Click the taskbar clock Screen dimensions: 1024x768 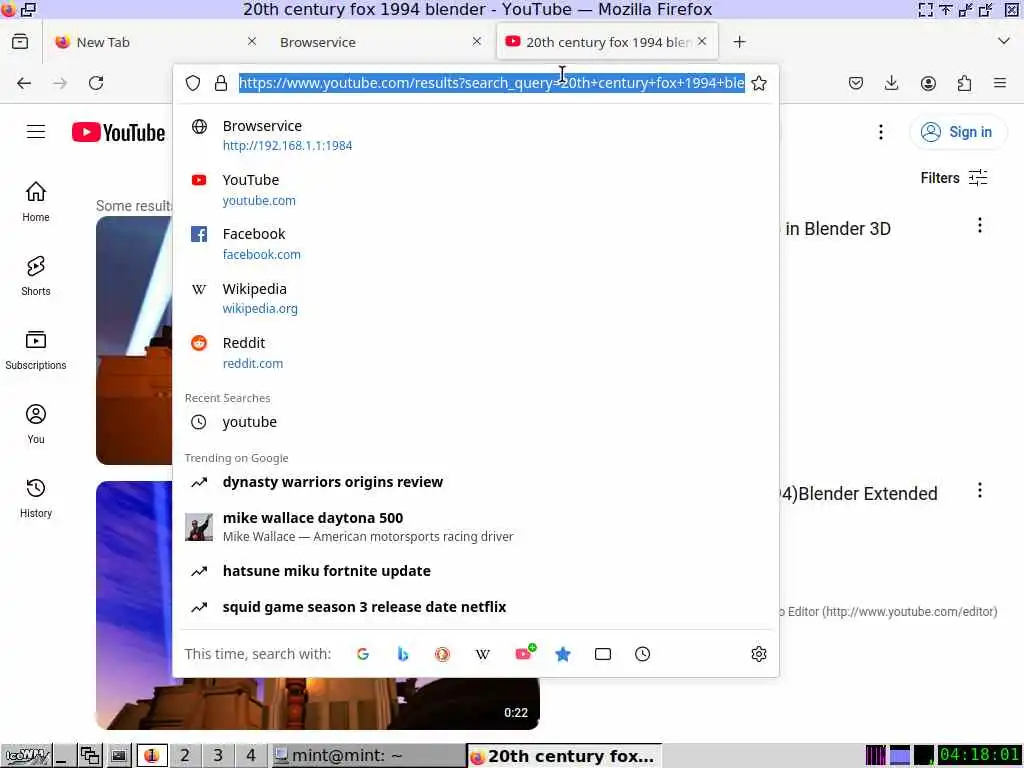click(x=980, y=755)
